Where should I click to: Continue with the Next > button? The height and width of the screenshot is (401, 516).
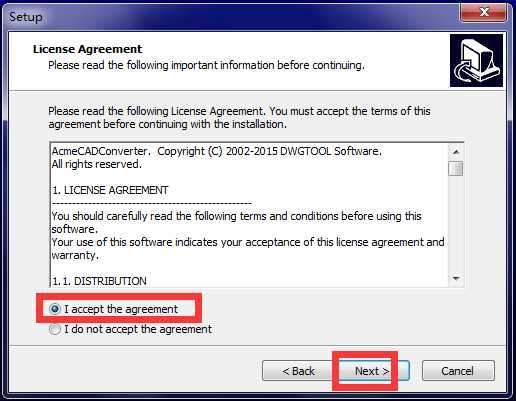372,371
